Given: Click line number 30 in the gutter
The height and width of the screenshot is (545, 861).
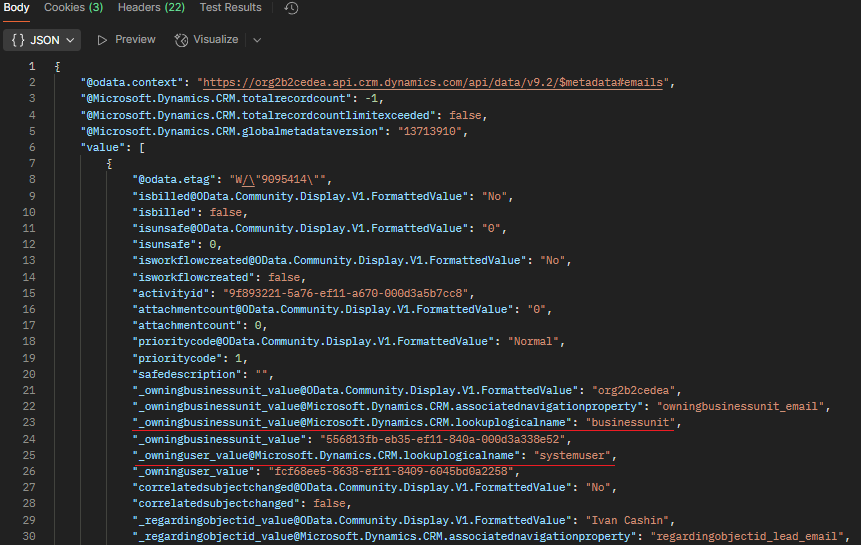Looking at the screenshot, I should [29, 536].
